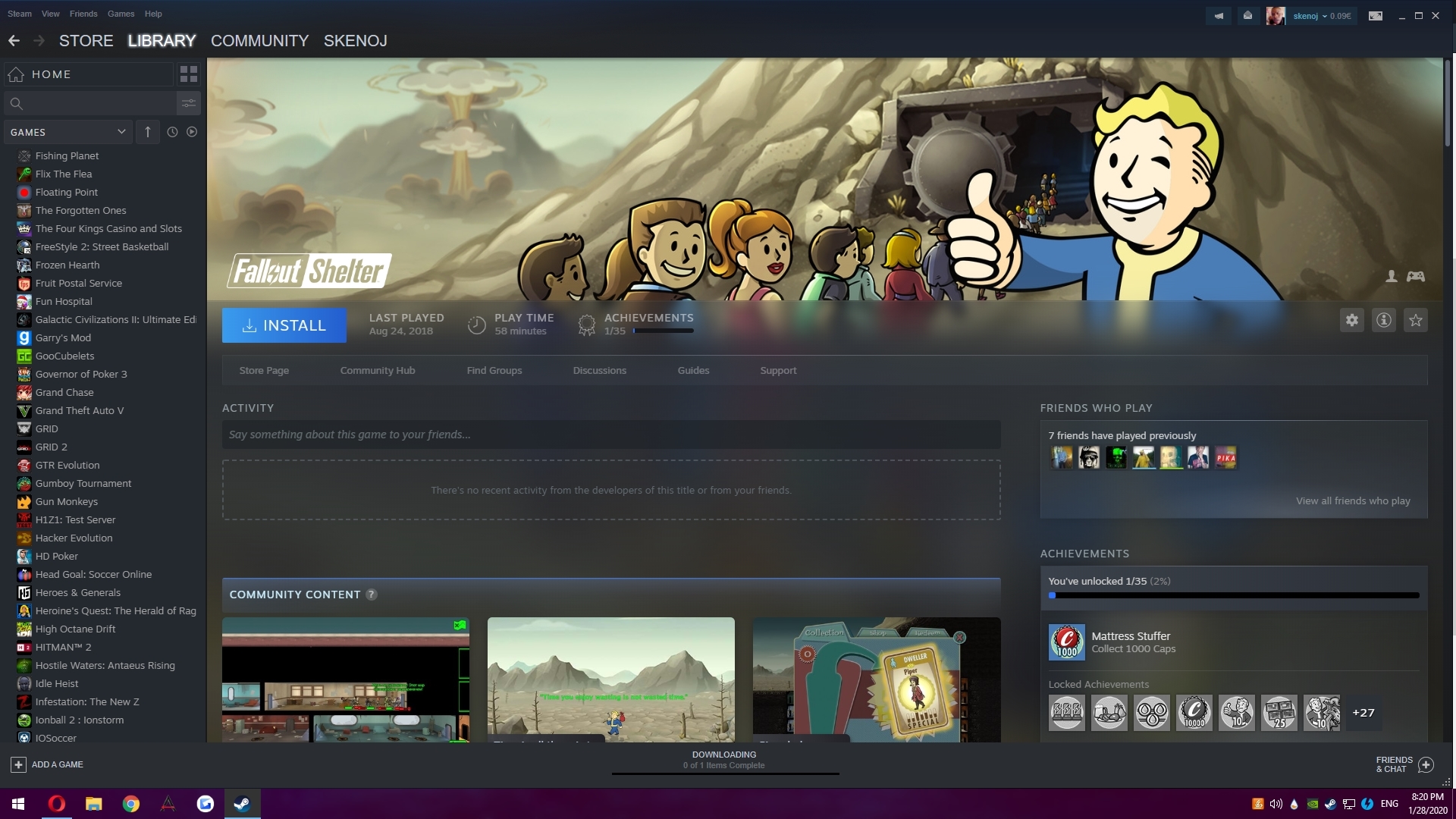1456x819 pixels.
Task: Select Grand Theft Auto V in list
Action: click(x=80, y=411)
